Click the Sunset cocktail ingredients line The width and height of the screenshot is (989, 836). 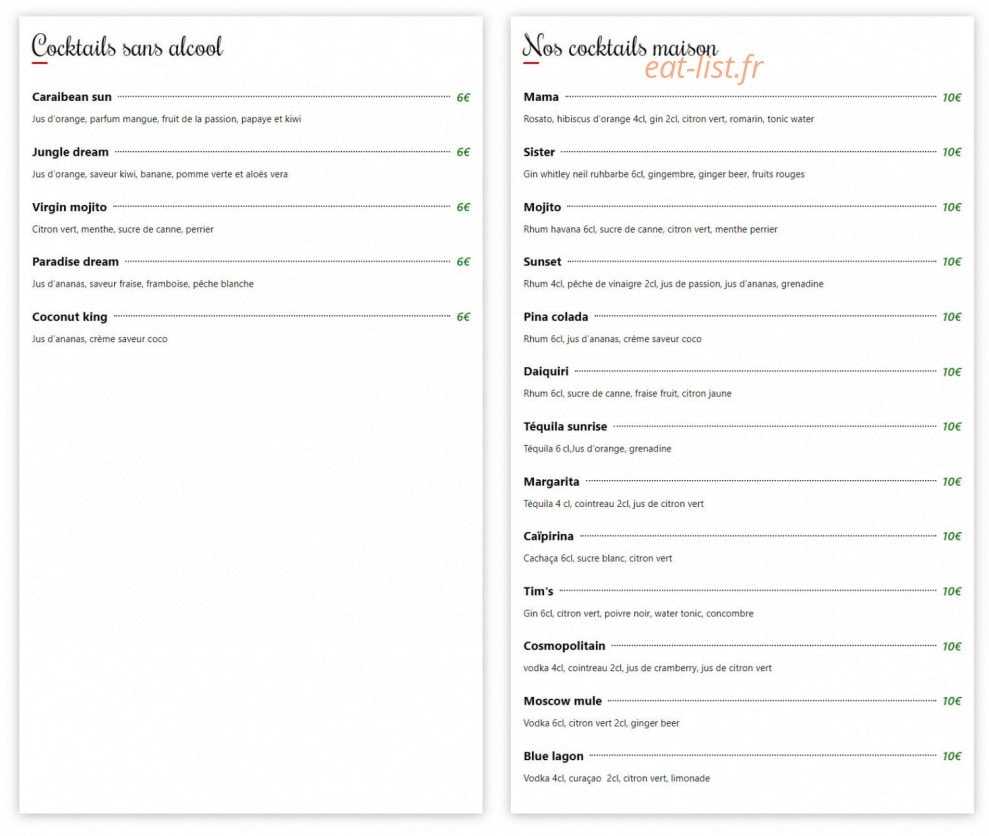pos(673,284)
